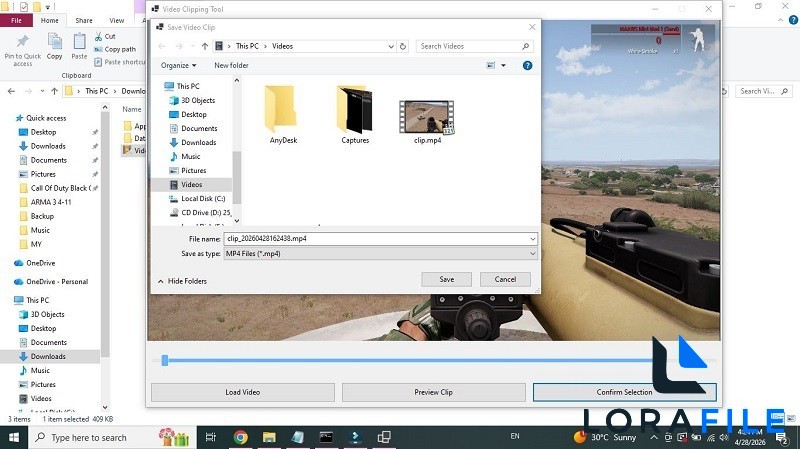
Task: Click Save button in Save Video Clip dialog
Action: (x=446, y=279)
